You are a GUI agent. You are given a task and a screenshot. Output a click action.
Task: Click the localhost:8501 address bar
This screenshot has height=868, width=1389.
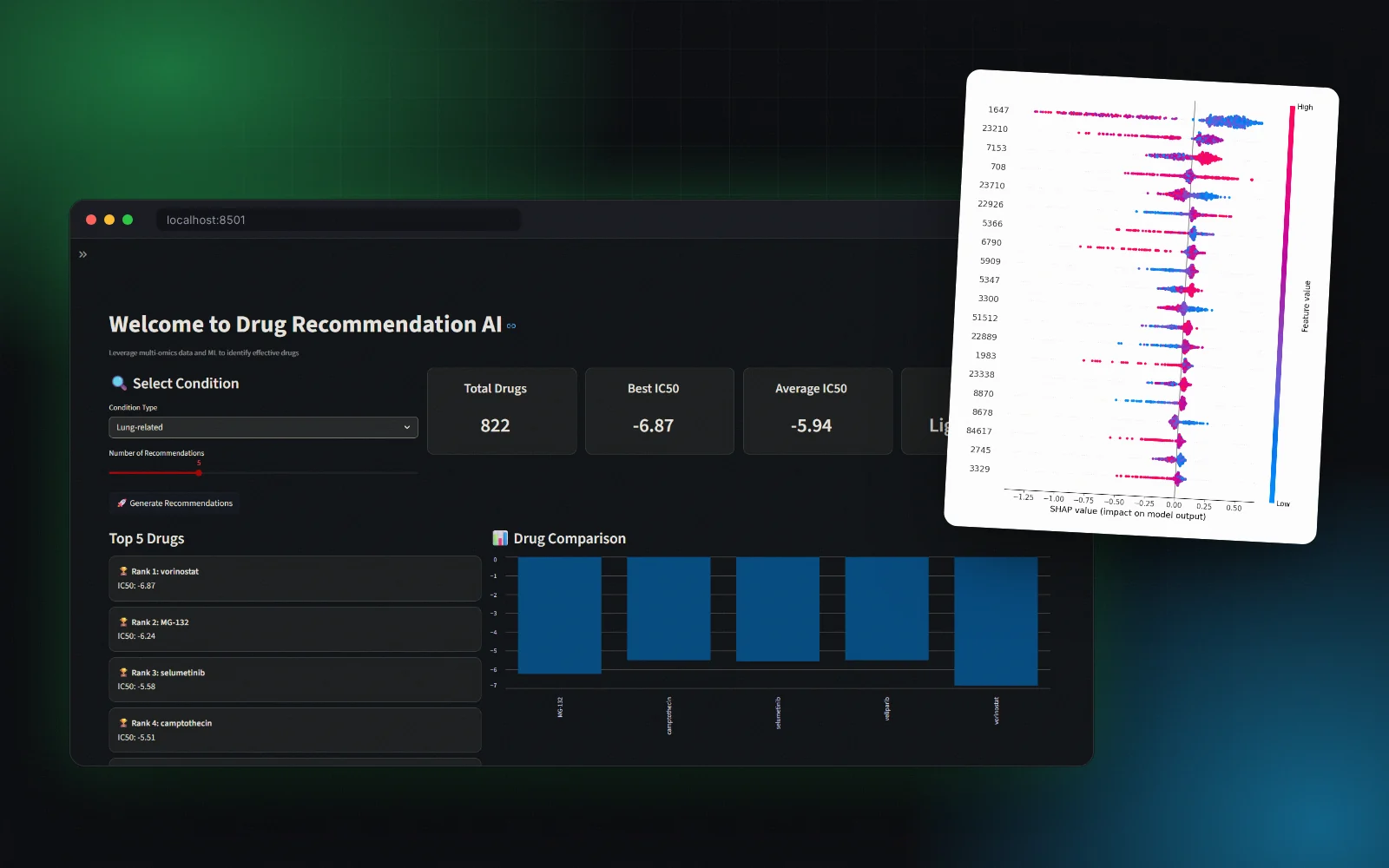[339, 220]
